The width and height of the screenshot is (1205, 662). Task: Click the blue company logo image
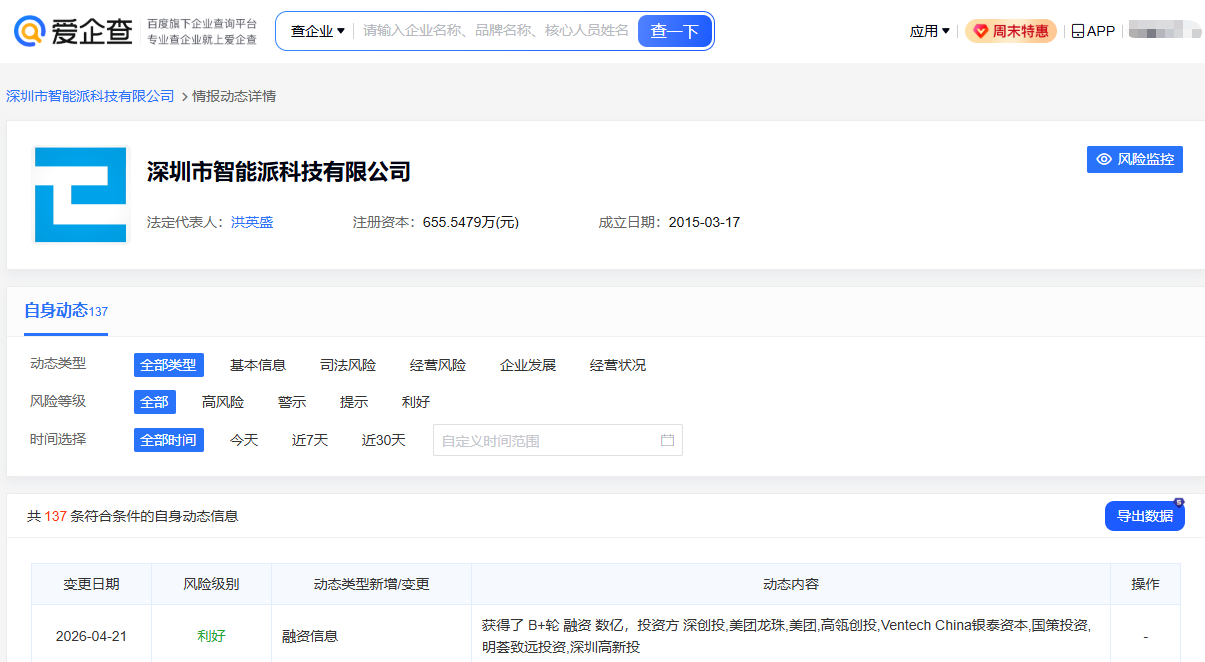coord(80,193)
